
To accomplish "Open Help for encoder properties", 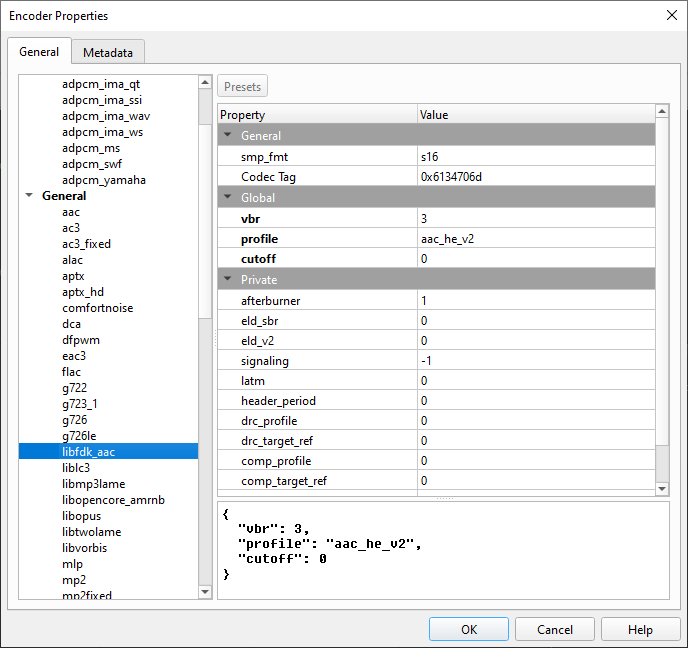I will [x=640, y=630].
